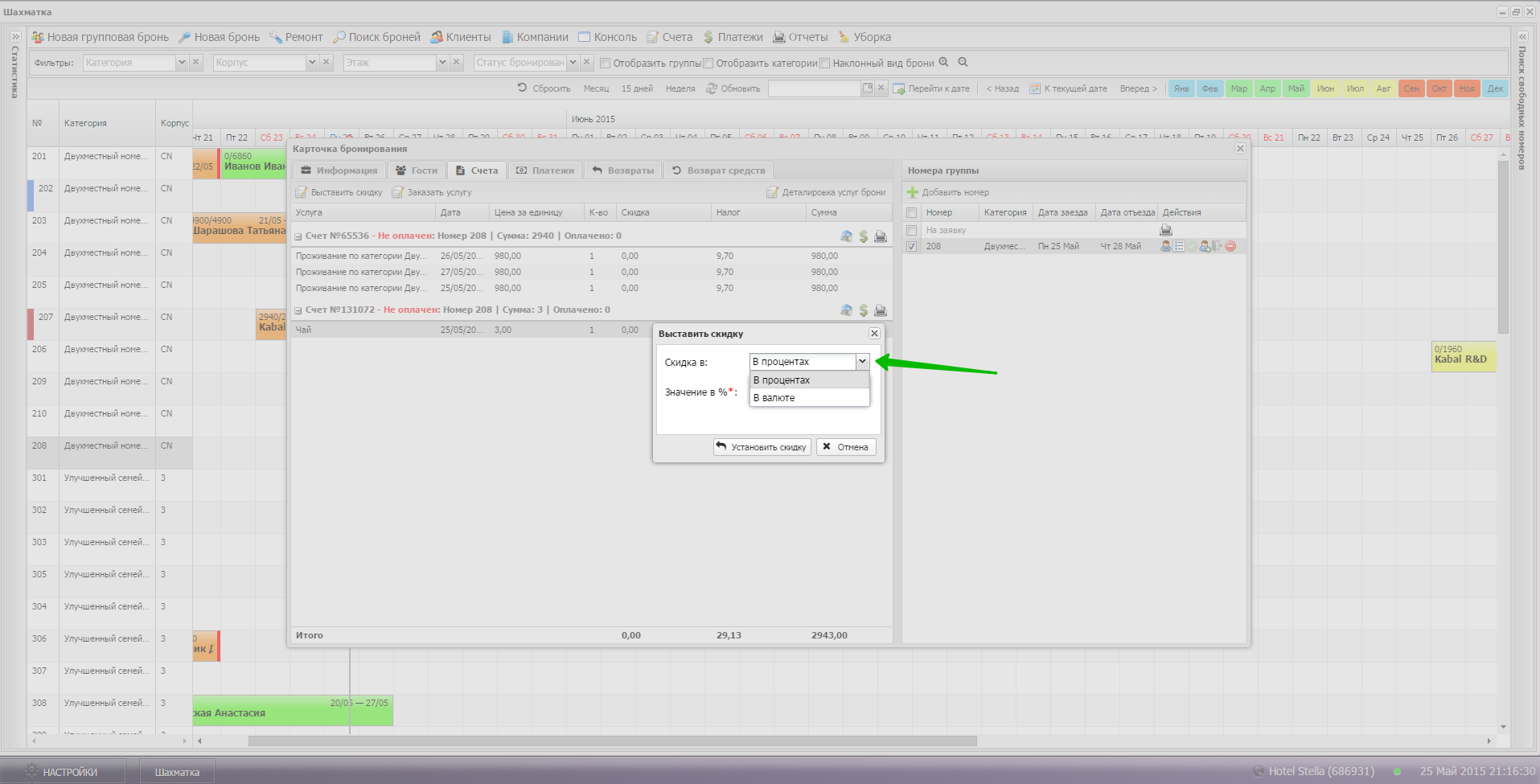This screenshot has width=1540, height=784.
Task: Select В валюте from the discount list
Action: (x=809, y=398)
